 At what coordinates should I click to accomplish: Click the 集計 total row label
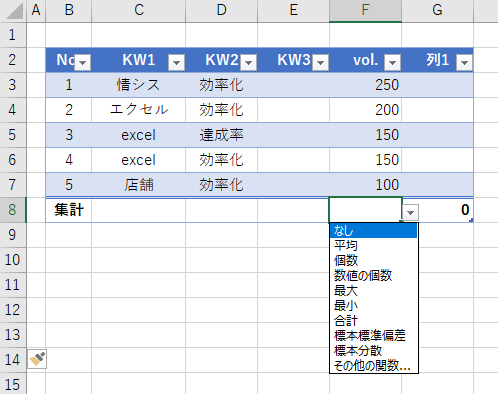(x=69, y=210)
